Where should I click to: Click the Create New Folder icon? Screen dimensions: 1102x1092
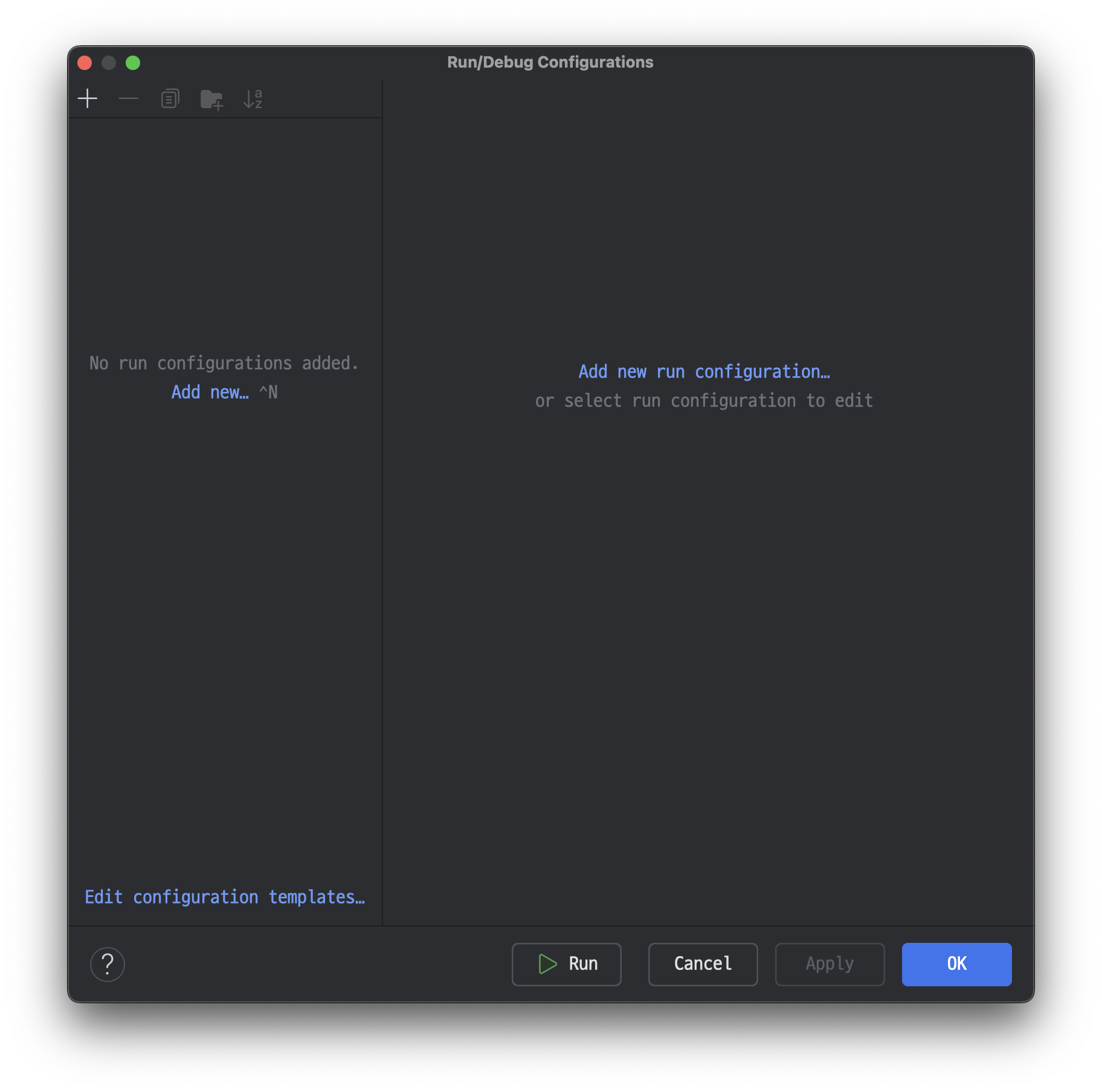click(211, 99)
